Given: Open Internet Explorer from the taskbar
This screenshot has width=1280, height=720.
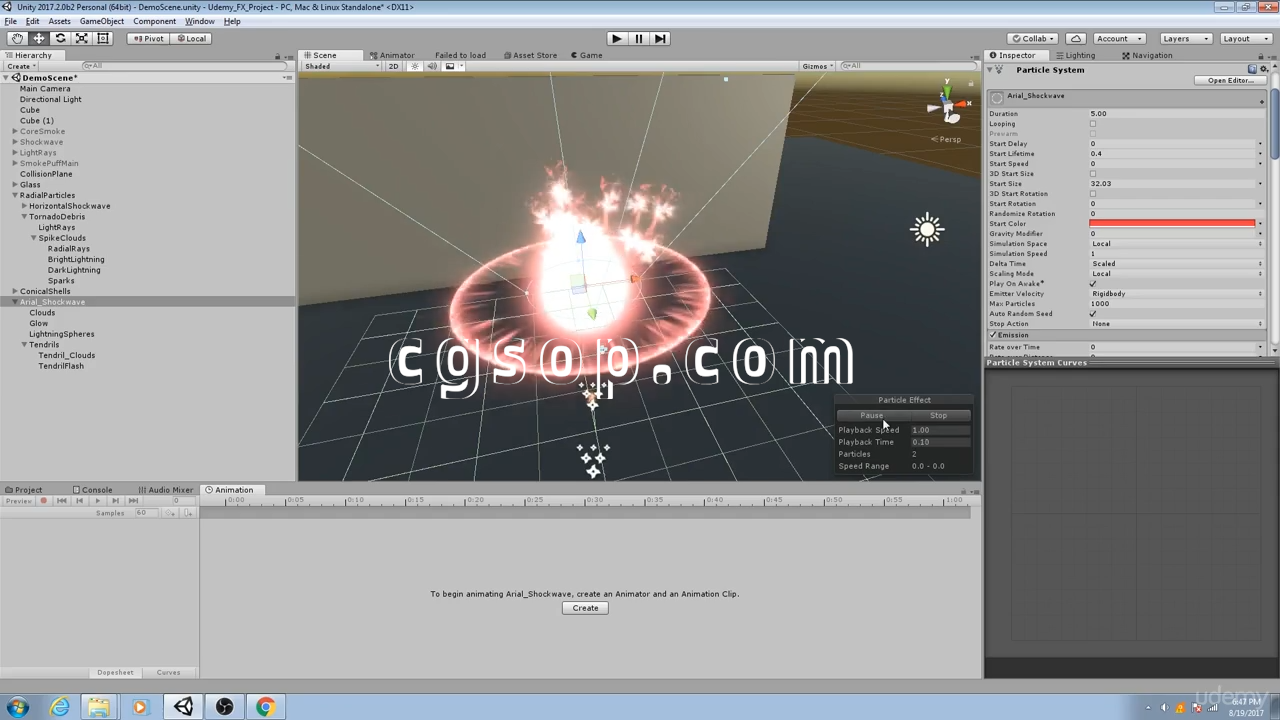Looking at the screenshot, I should 60,707.
